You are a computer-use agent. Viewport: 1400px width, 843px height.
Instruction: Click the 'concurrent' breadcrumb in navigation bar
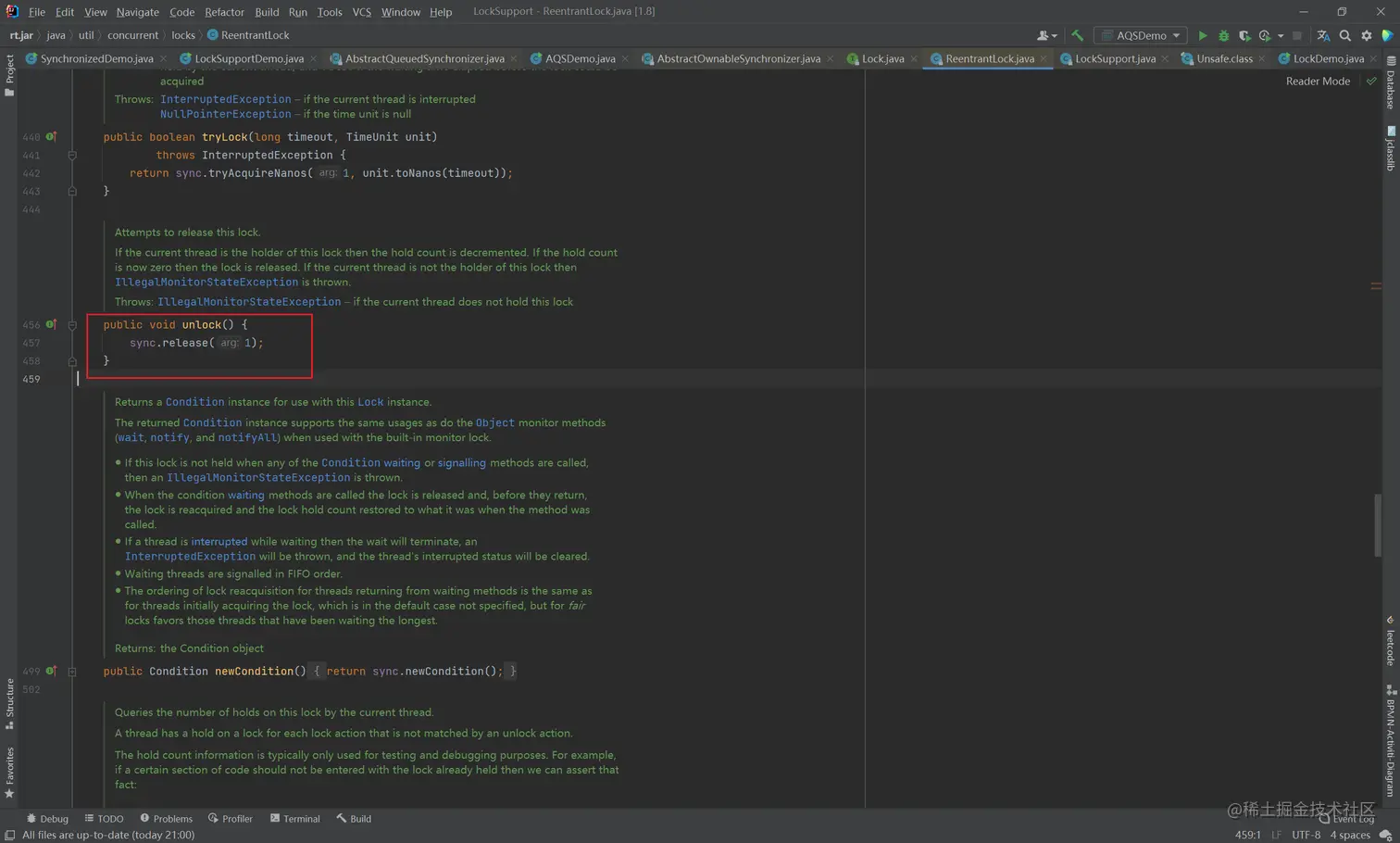click(x=132, y=35)
